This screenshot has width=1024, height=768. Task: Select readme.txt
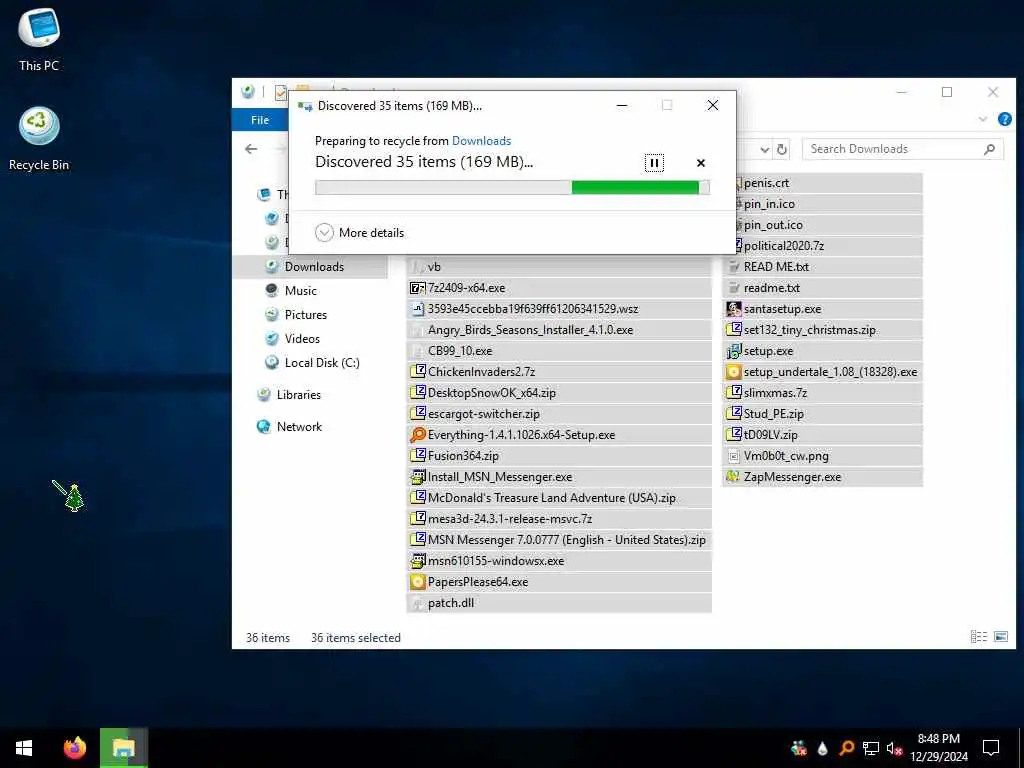click(823, 288)
